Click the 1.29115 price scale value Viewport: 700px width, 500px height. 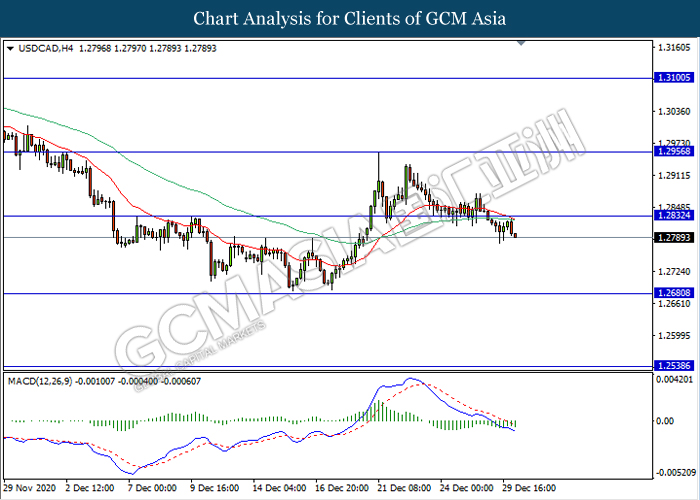pyautogui.click(x=674, y=175)
